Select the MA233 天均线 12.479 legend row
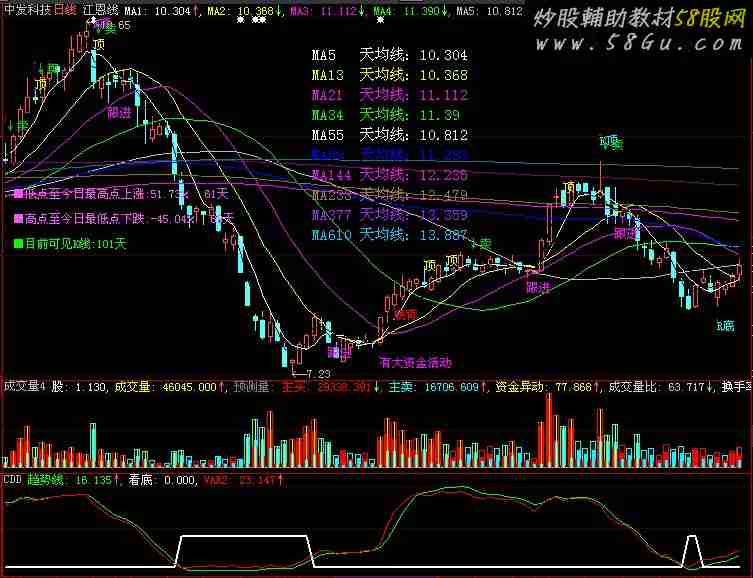This screenshot has height=578, width=753. point(389,195)
